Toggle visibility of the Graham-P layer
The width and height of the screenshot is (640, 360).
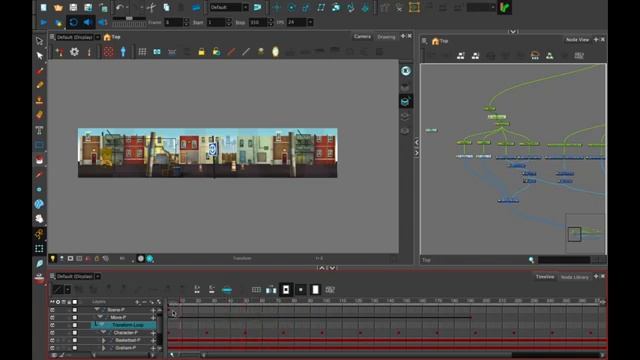click(52, 348)
